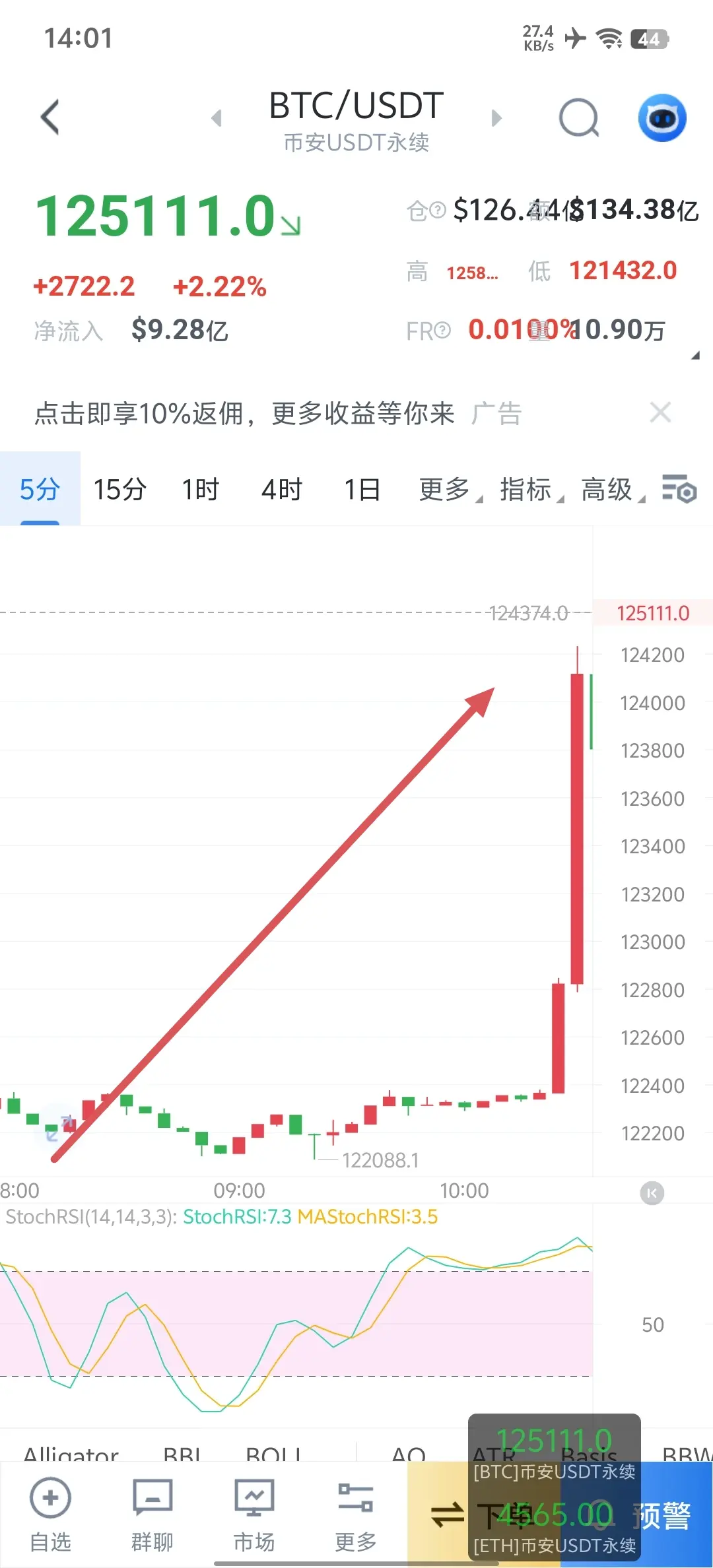Tap the 10% rebate ad banner text

[x=244, y=414]
